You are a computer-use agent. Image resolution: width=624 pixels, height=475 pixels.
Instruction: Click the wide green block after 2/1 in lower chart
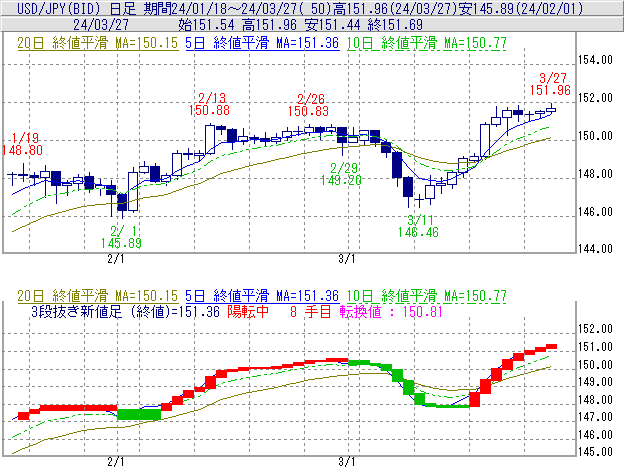coord(139,414)
